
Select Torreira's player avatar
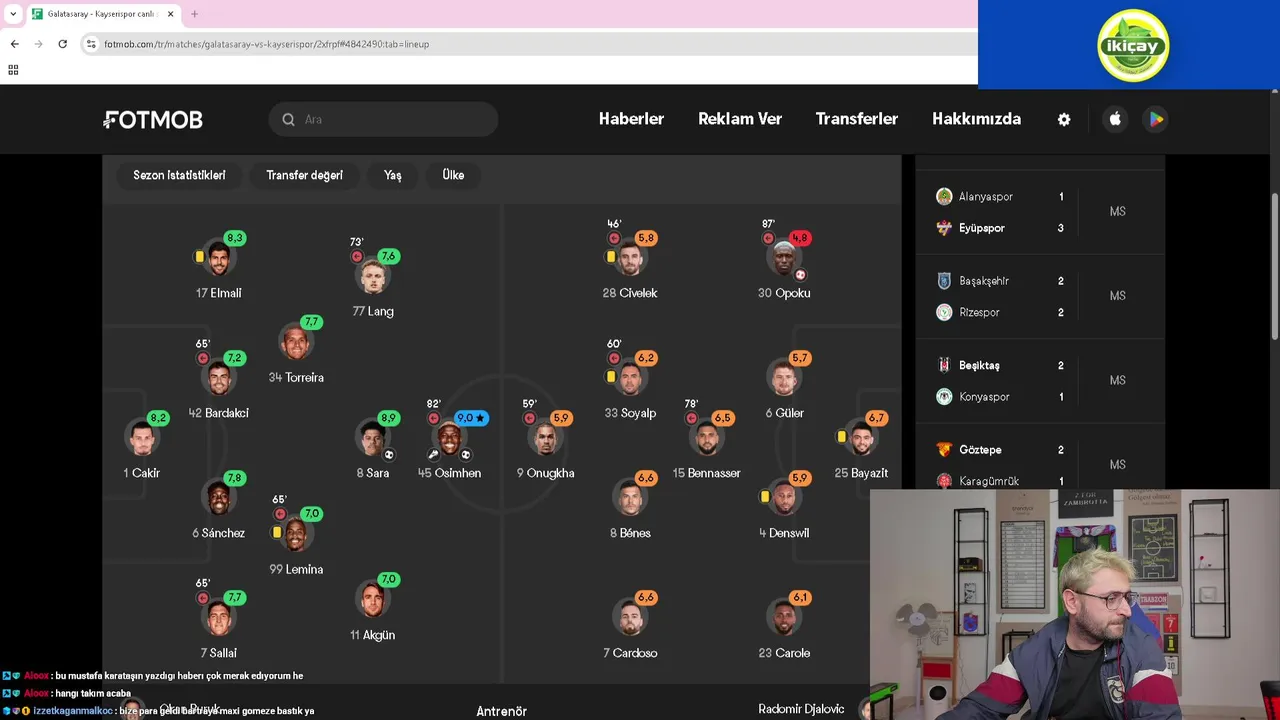296,342
